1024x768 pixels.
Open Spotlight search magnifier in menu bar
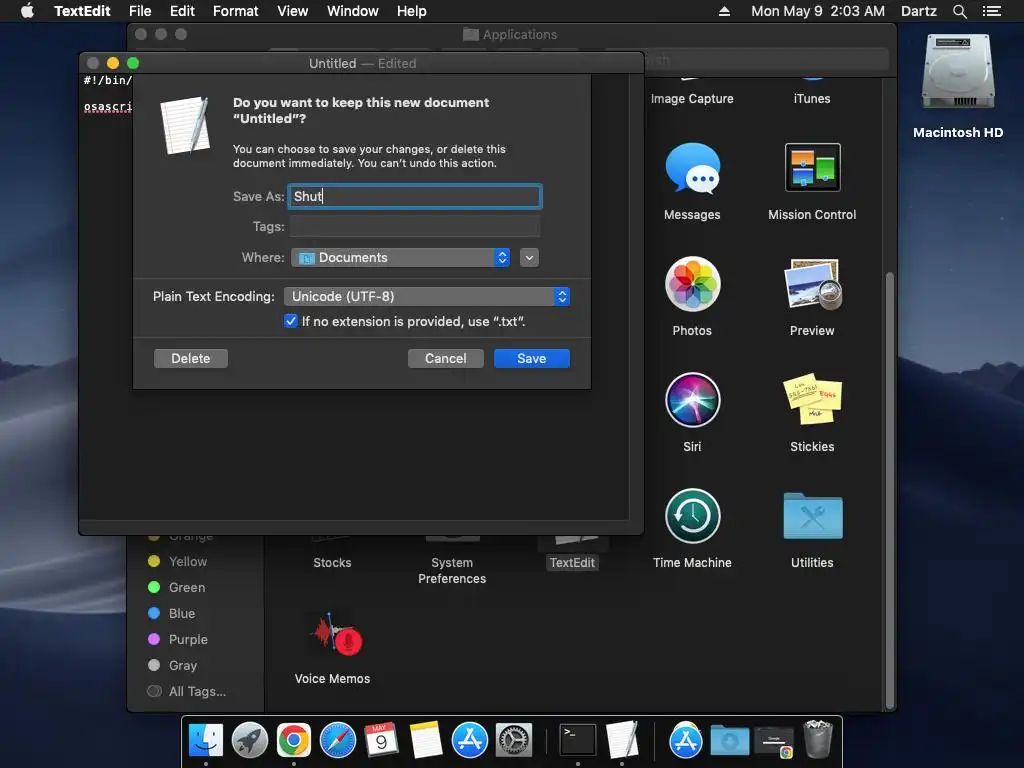pos(959,11)
